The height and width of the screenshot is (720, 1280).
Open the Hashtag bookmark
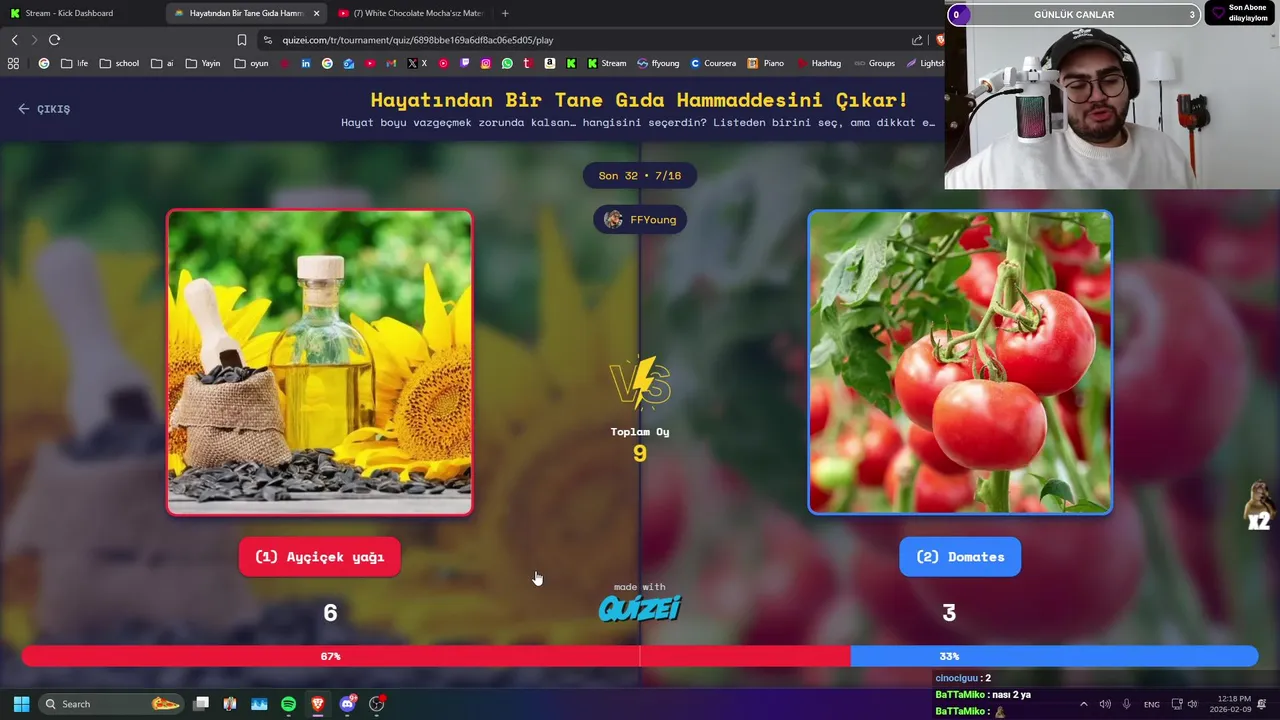click(819, 63)
